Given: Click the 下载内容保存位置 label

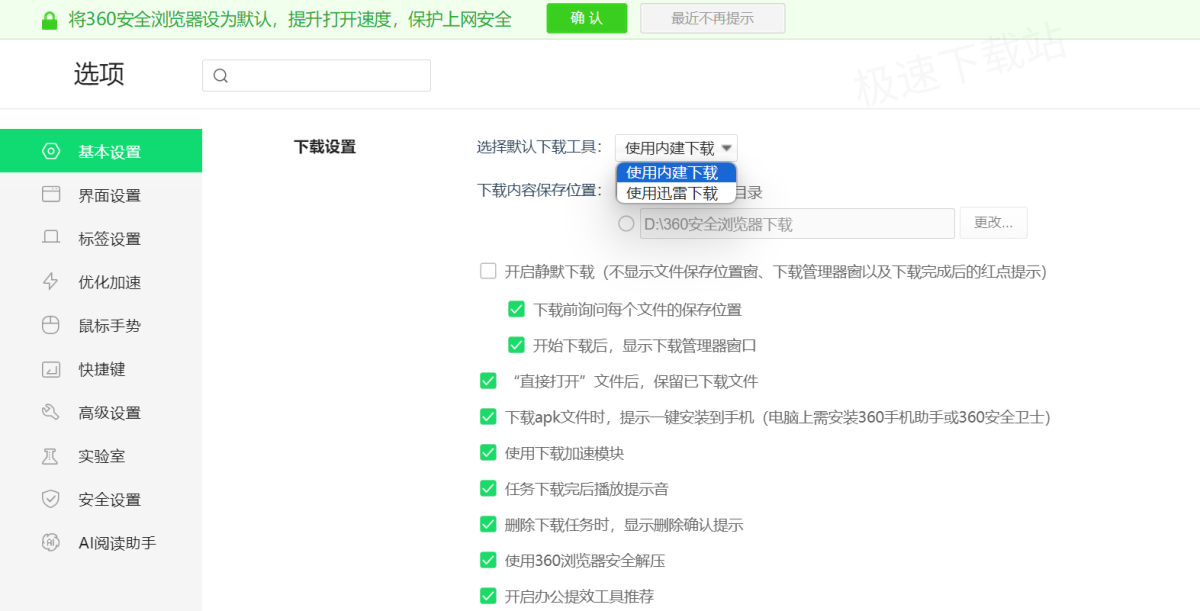Looking at the screenshot, I should point(540,191).
